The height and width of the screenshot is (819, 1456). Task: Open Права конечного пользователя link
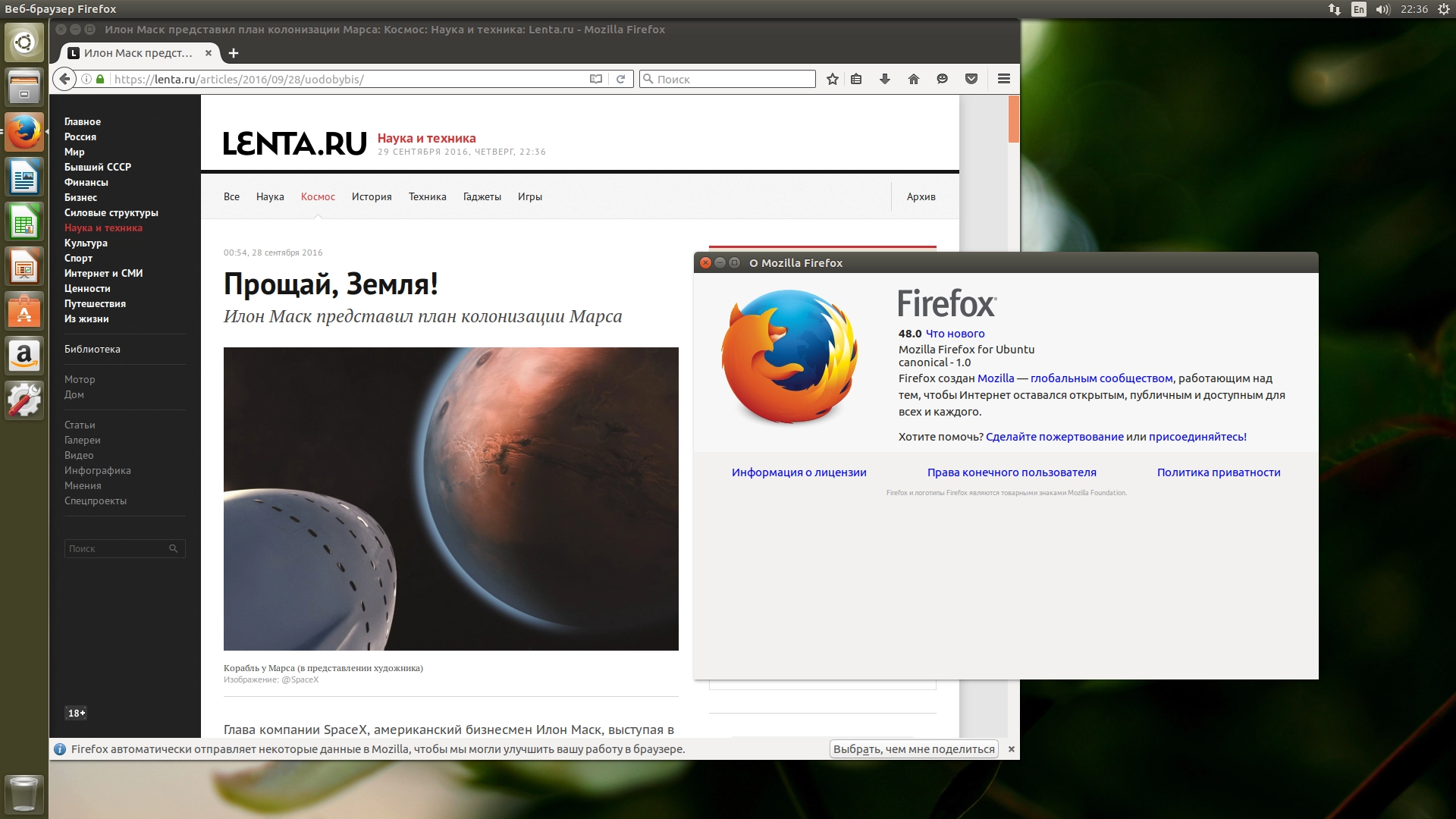[1012, 472]
